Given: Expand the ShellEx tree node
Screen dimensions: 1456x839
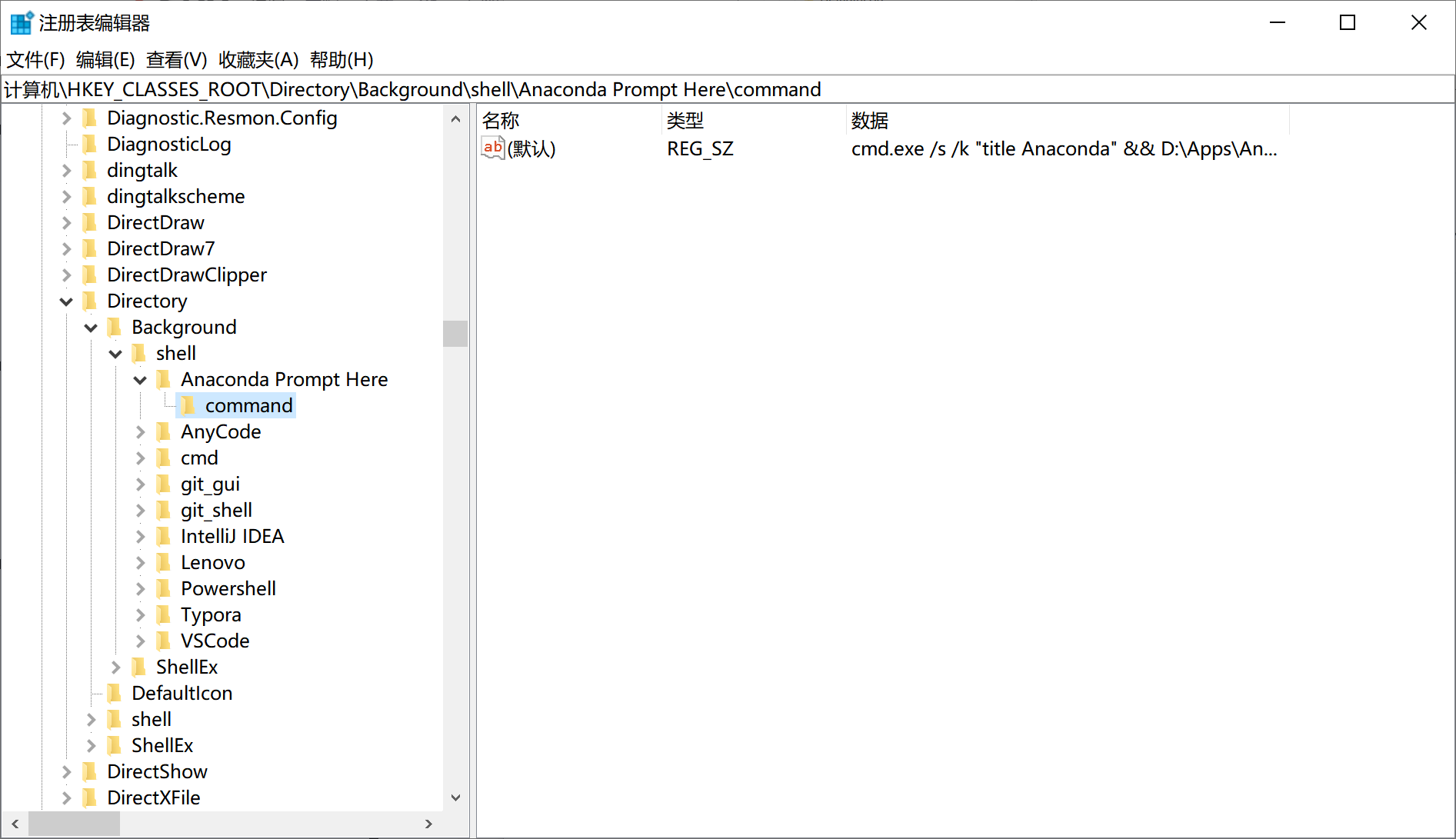Looking at the screenshot, I should pos(115,667).
